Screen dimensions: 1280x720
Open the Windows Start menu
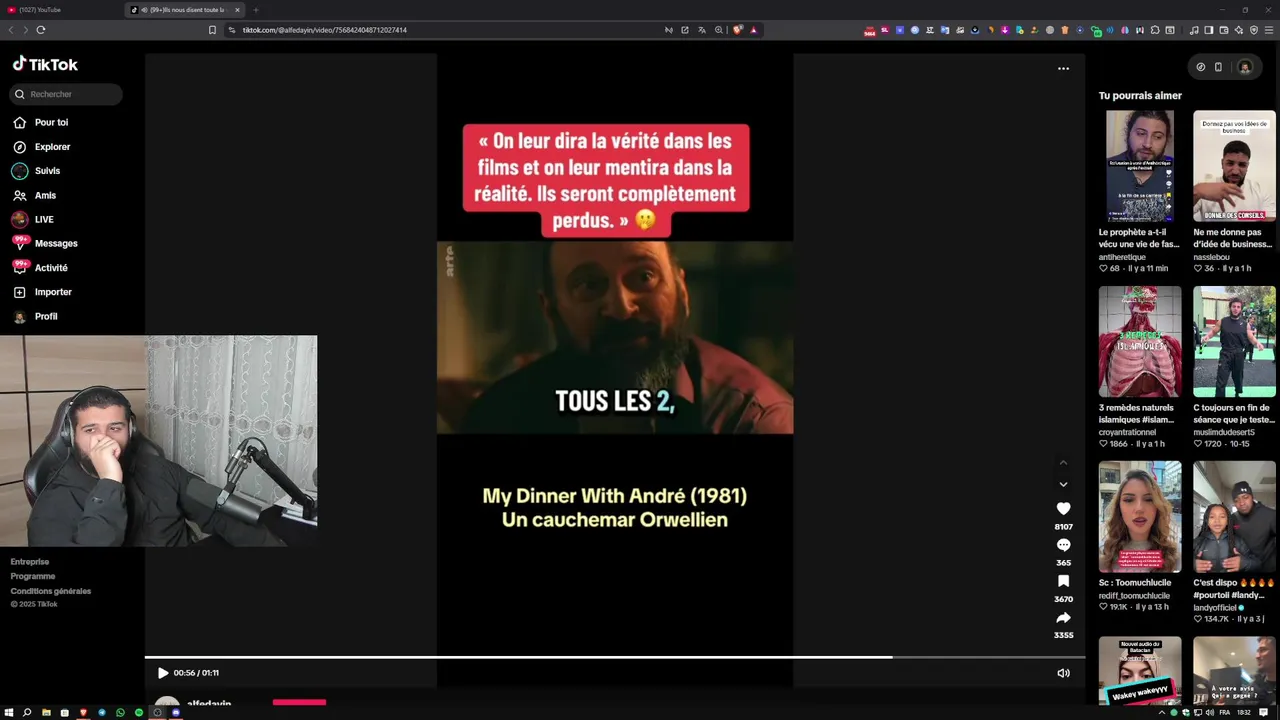tap(9, 713)
